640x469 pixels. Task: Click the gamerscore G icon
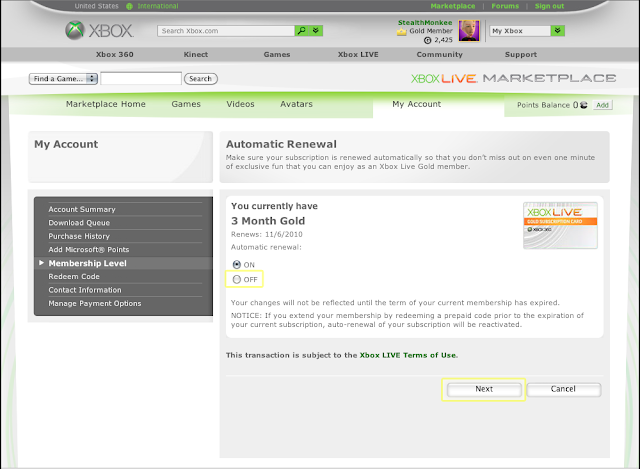[x=427, y=40]
